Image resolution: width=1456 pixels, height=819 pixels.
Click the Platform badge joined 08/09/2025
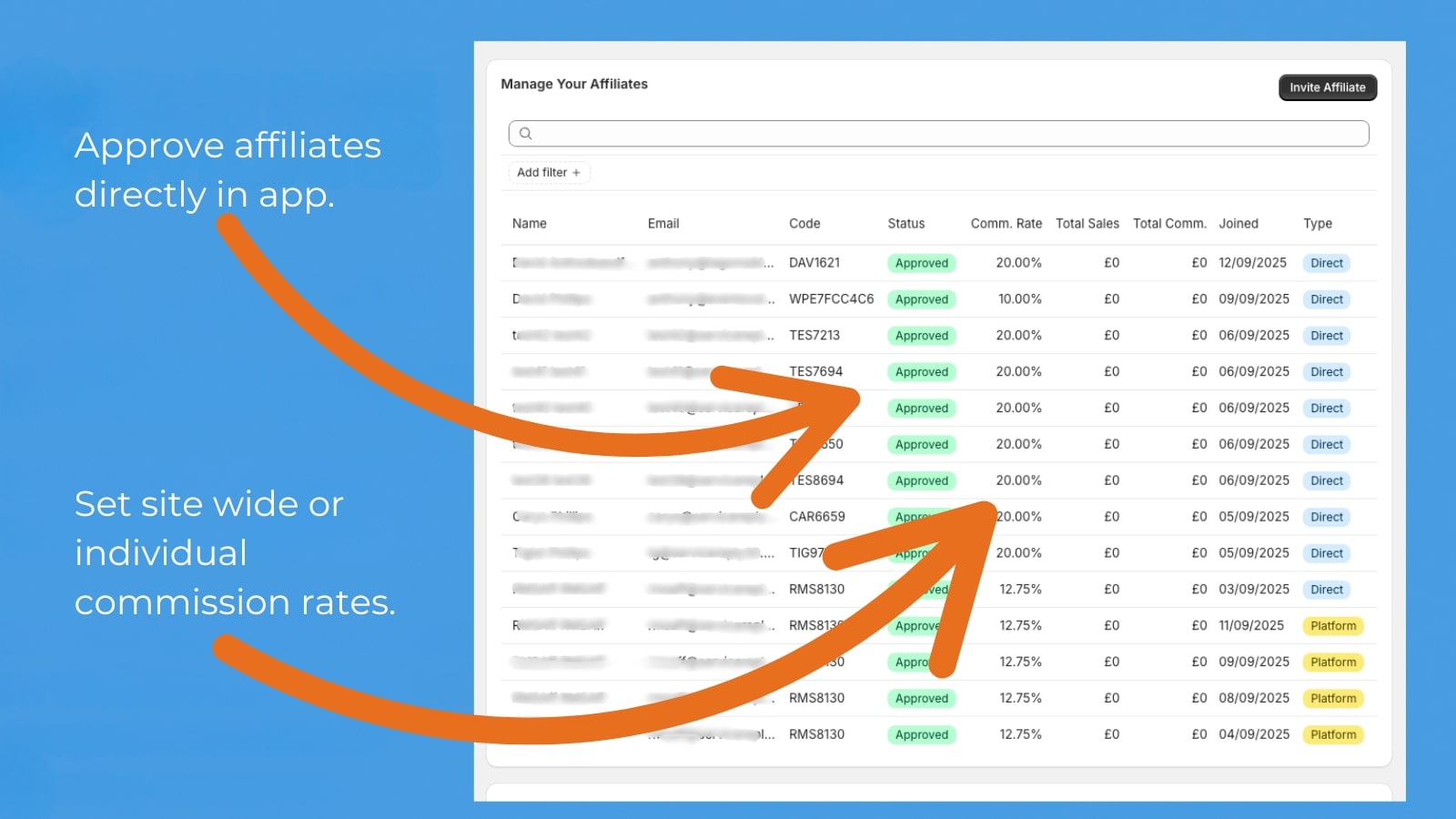(1333, 699)
